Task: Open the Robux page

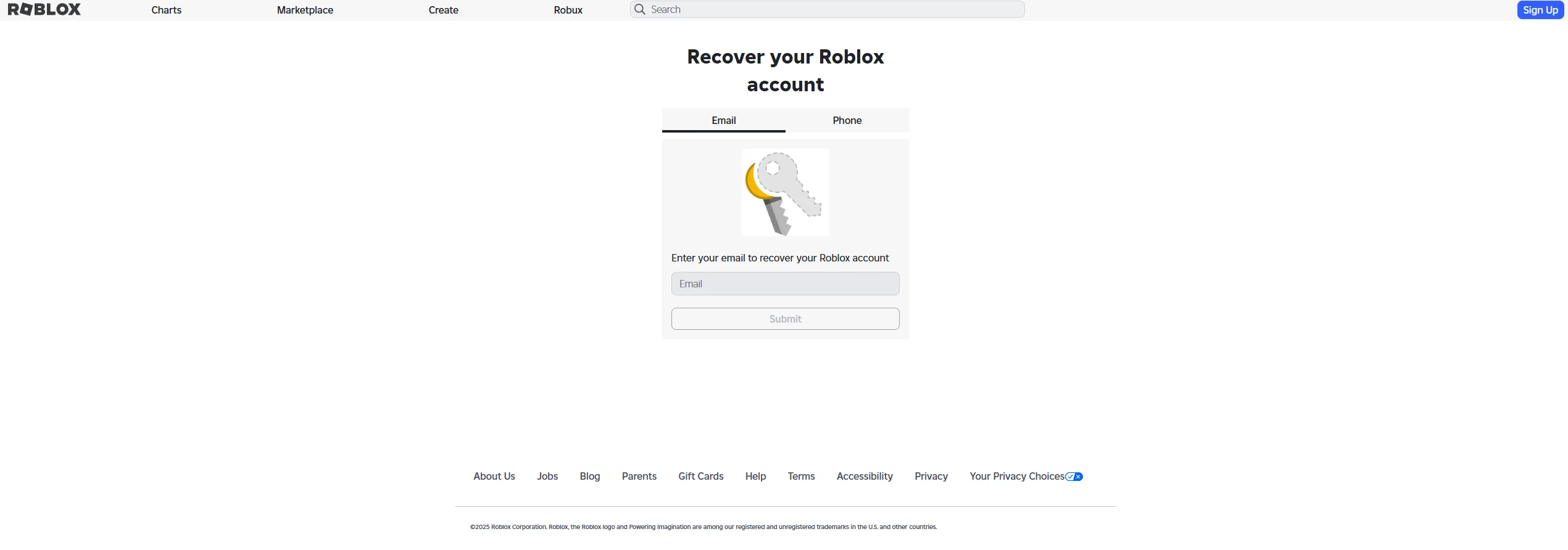Action: pyautogui.click(x=568, y=10)
